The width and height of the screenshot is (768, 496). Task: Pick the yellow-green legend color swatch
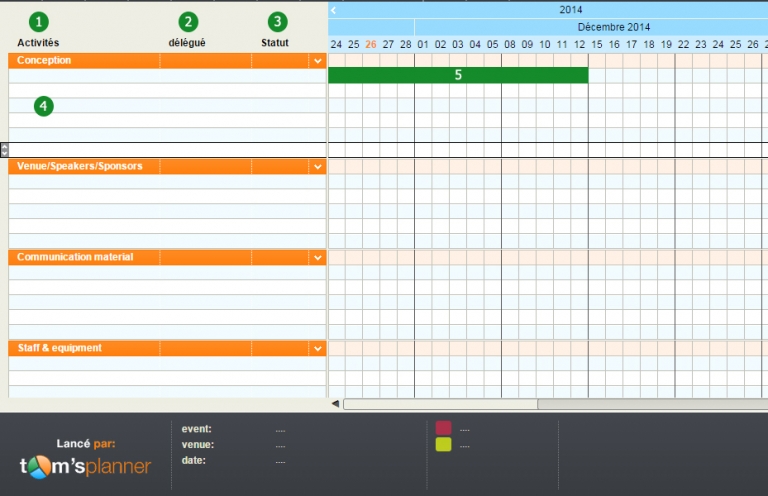(x=443, y=445)
